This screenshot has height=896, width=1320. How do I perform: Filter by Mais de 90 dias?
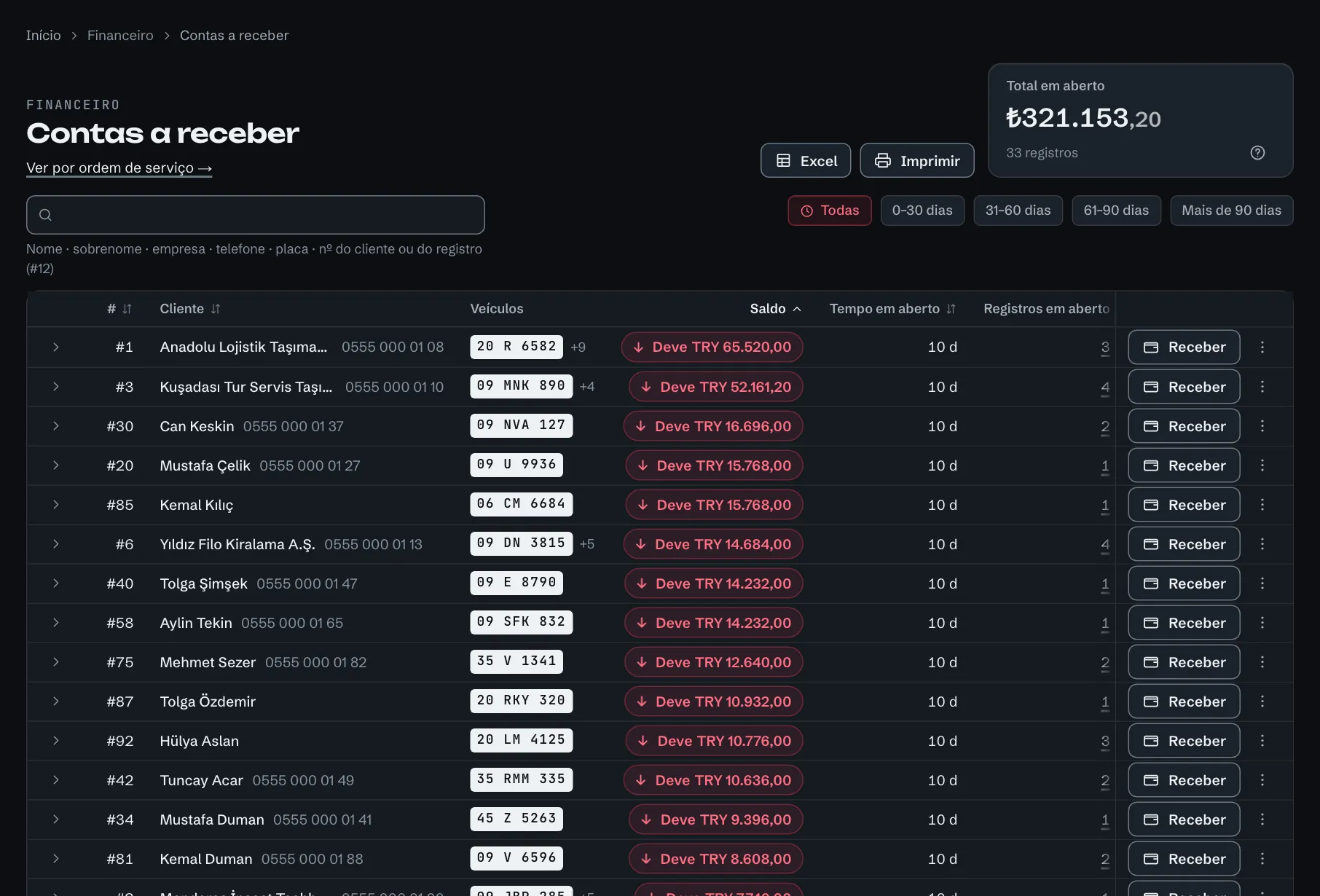click(1231, 211)
